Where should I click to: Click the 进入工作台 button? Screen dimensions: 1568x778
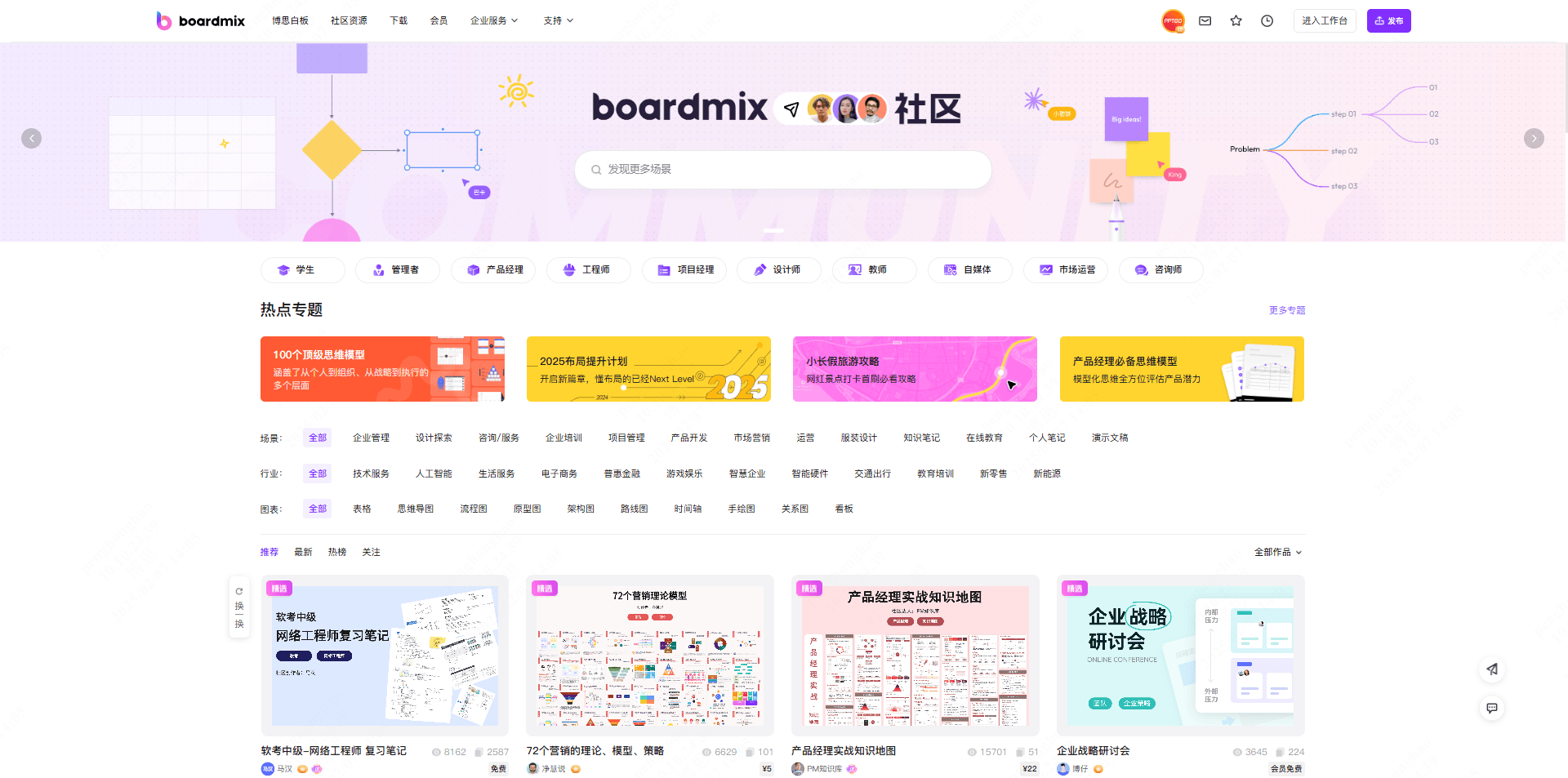click(1325, 20)
